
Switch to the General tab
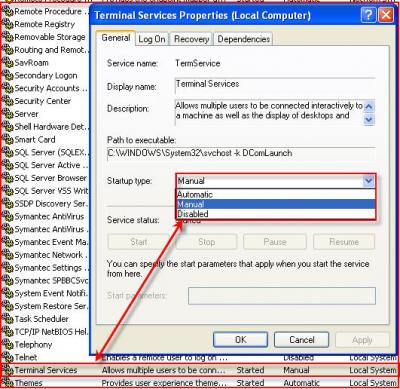pyautogui.click(x=116, y=38)
